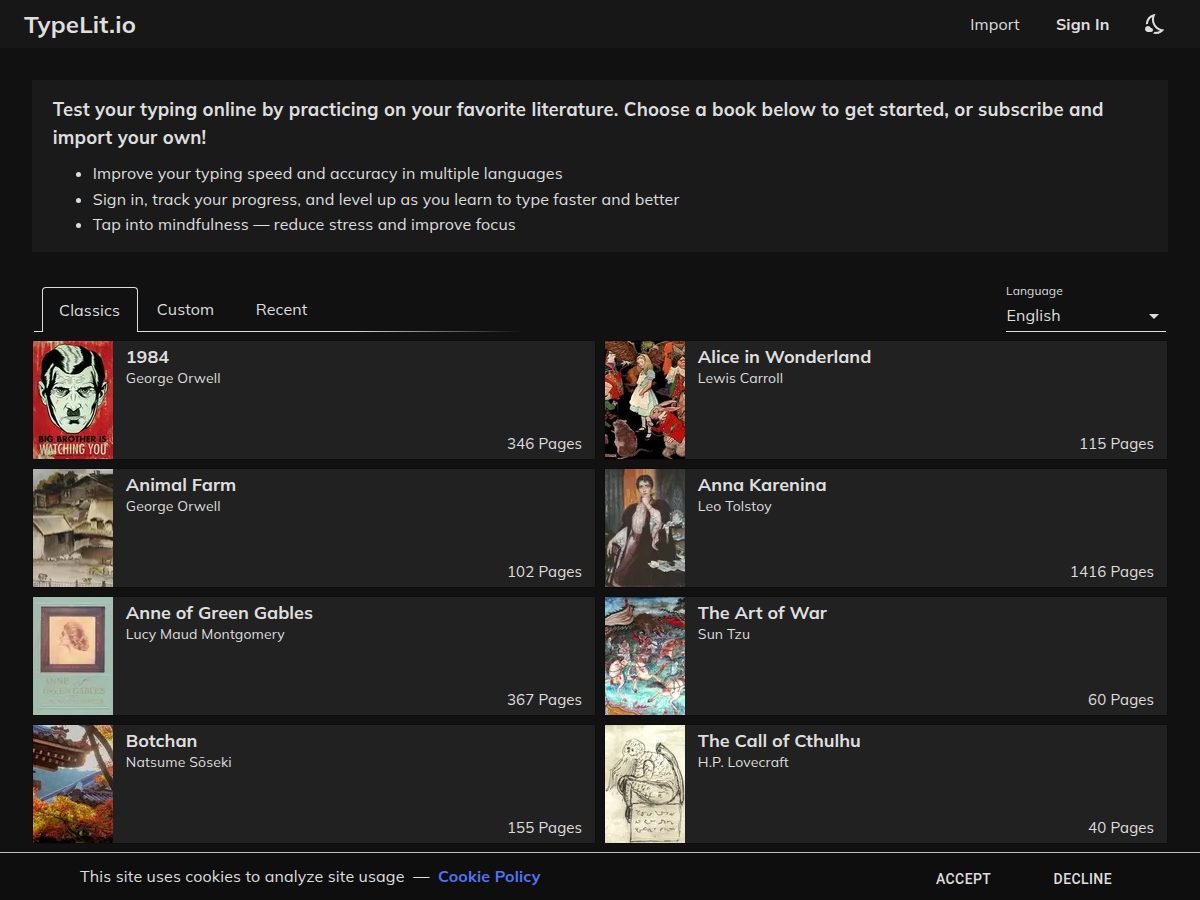Select the Botchan title
Image resolution: width=1200 pixels, height=900 pixels.
[x=161, y=741]
